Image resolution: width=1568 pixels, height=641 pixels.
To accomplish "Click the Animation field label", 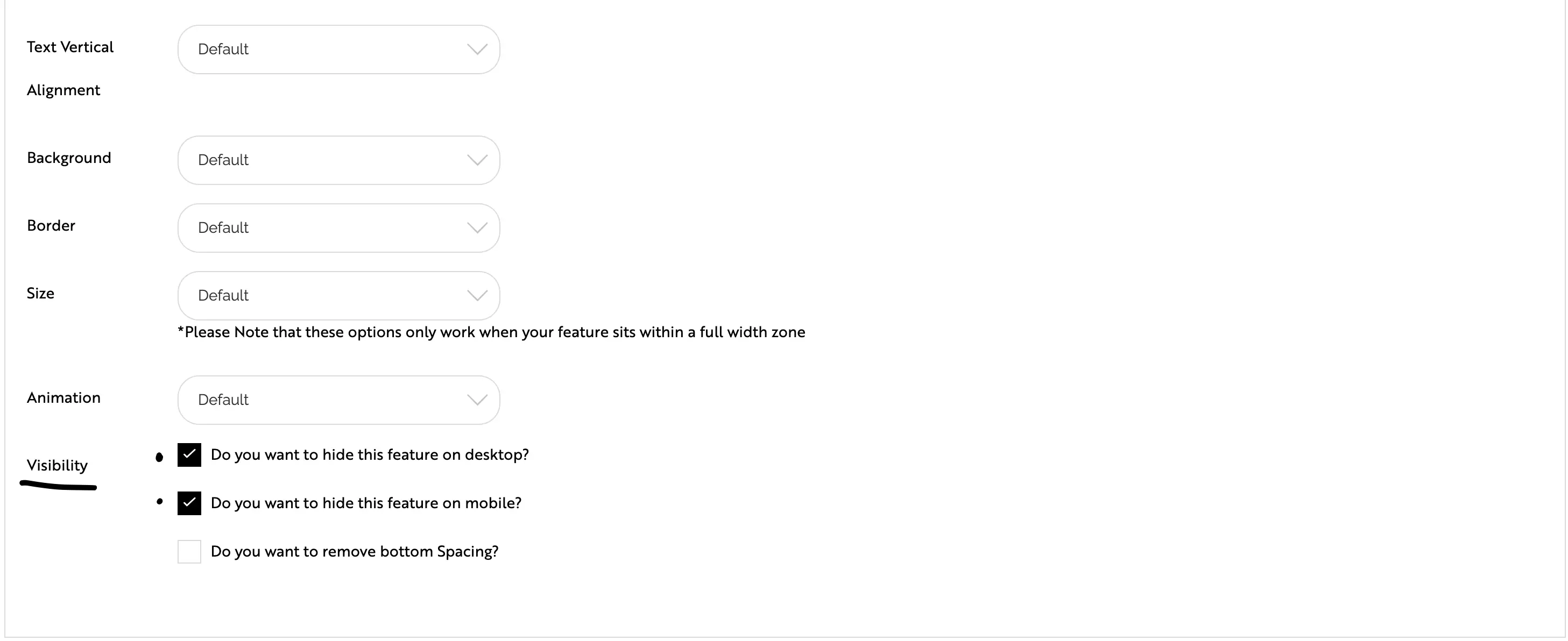I will tap(63, 398).
